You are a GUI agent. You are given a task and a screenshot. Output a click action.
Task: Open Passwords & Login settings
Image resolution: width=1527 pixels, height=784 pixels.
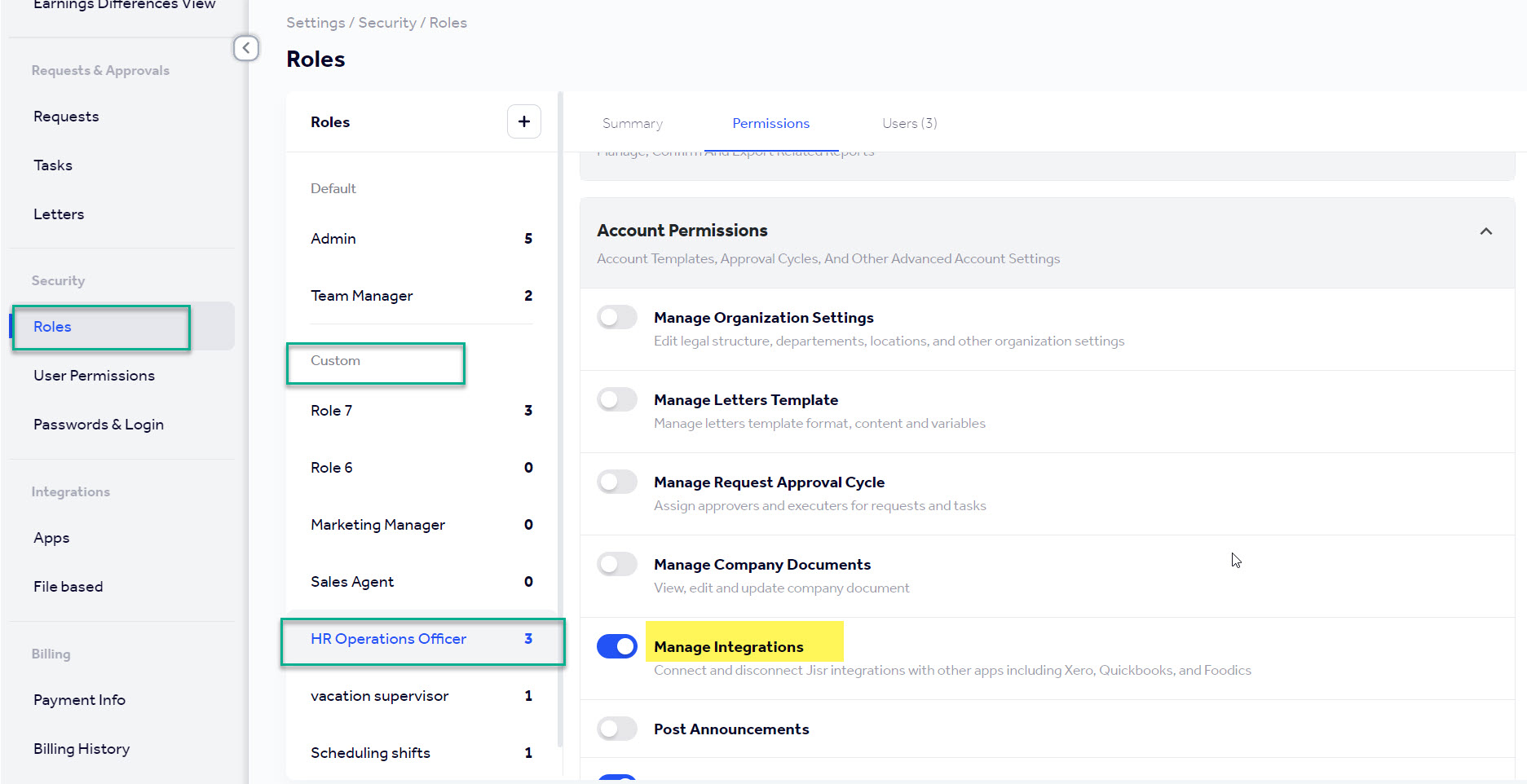[x=98, y=424]
